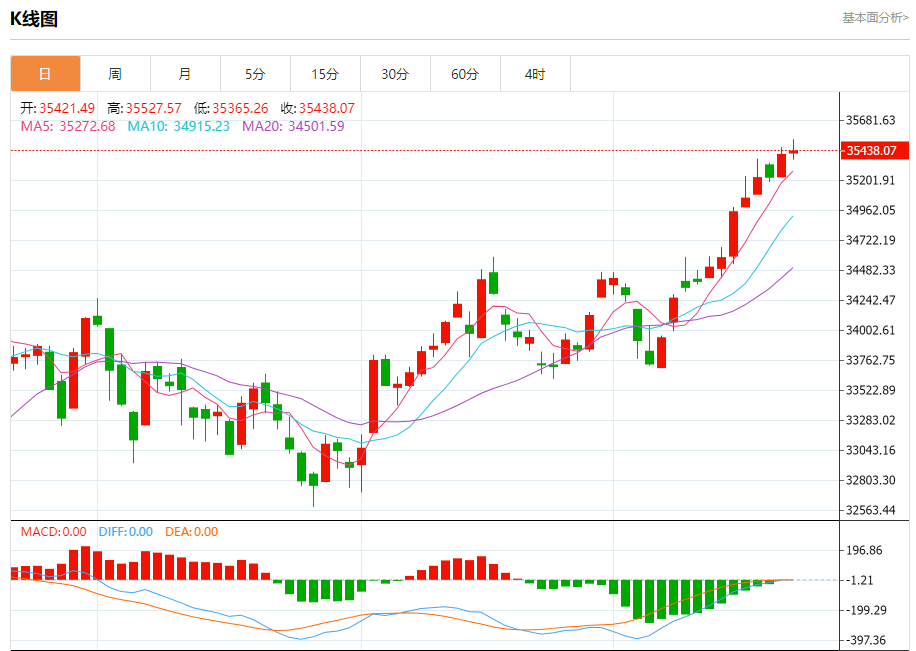Image resolution: width=916 pixels, height=651 pixels.
Task: Select the 日 daily chart tab
Action: click(x=46, y=74)
